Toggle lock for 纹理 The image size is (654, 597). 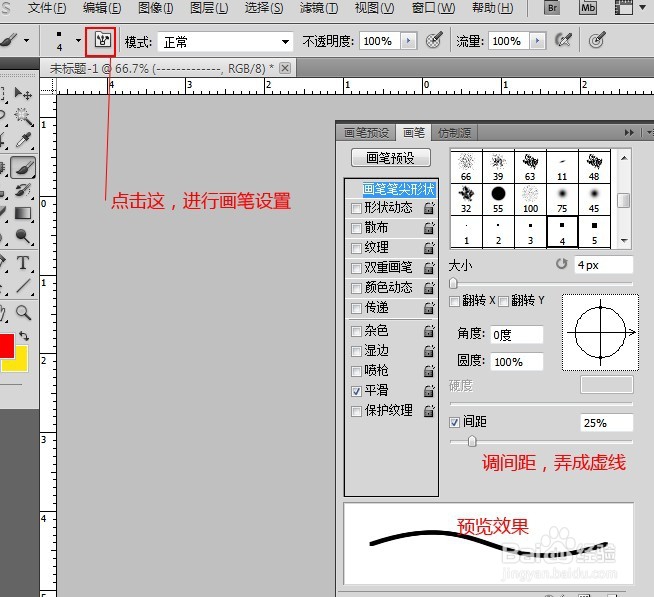click(429, 248)
